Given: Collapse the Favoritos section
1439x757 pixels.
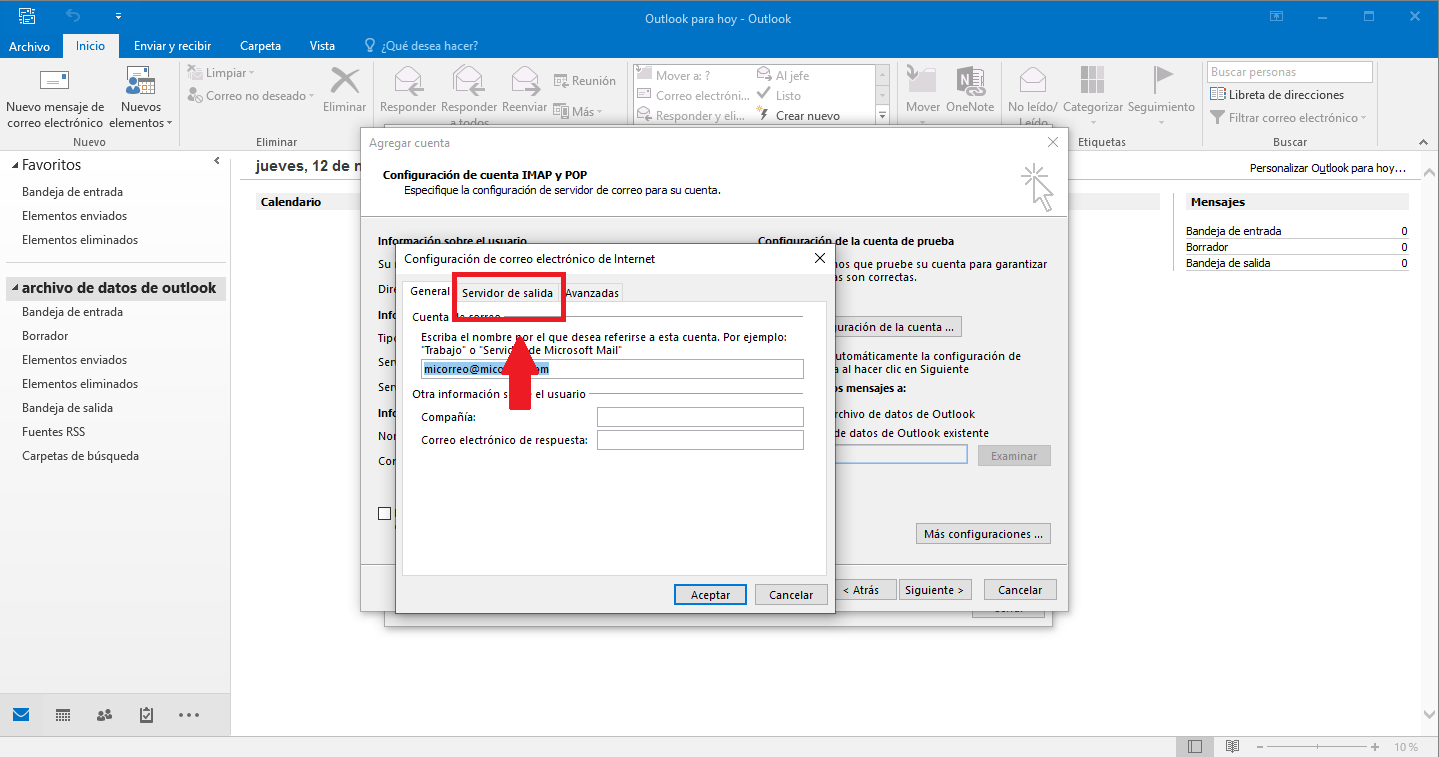Looking at the screenshot, I should coord(14,166).
